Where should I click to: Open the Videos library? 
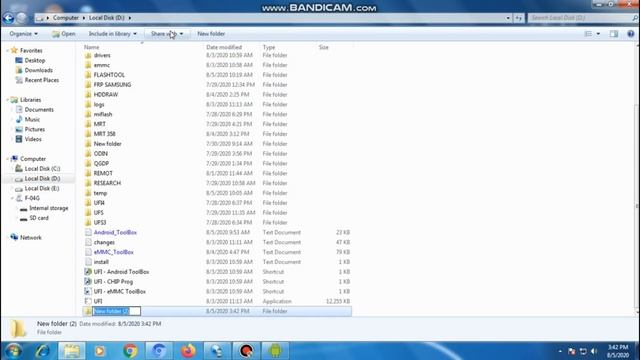[33, 139]
